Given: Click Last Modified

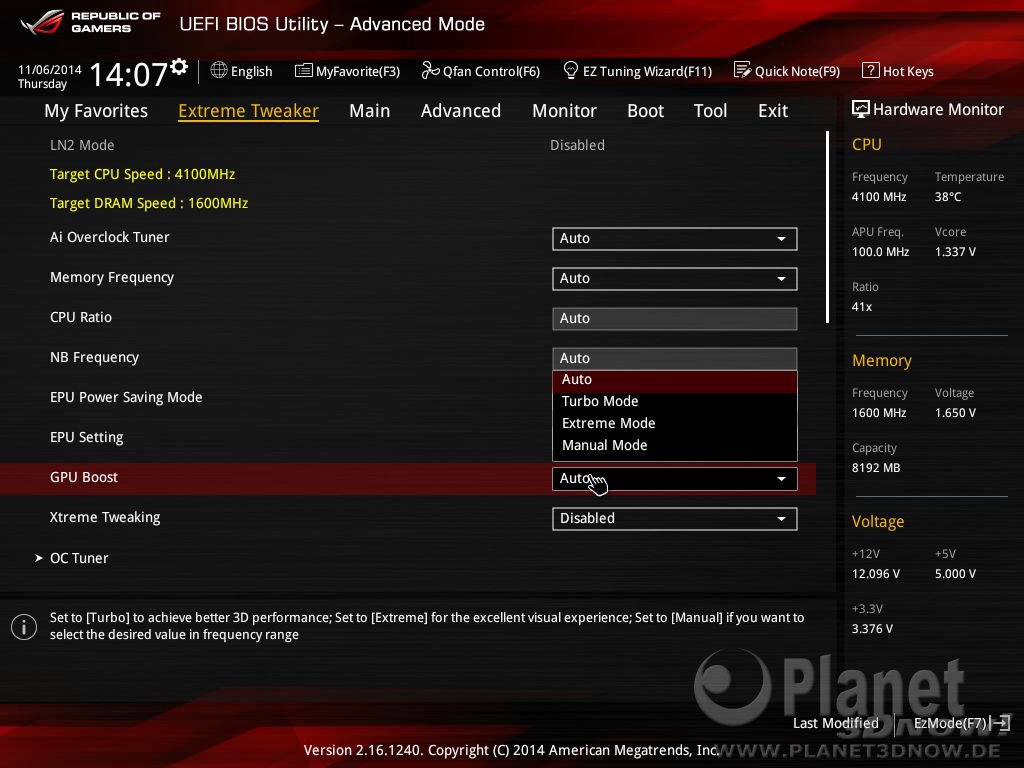Looking at the screenshot, I should tap(836, 723).
